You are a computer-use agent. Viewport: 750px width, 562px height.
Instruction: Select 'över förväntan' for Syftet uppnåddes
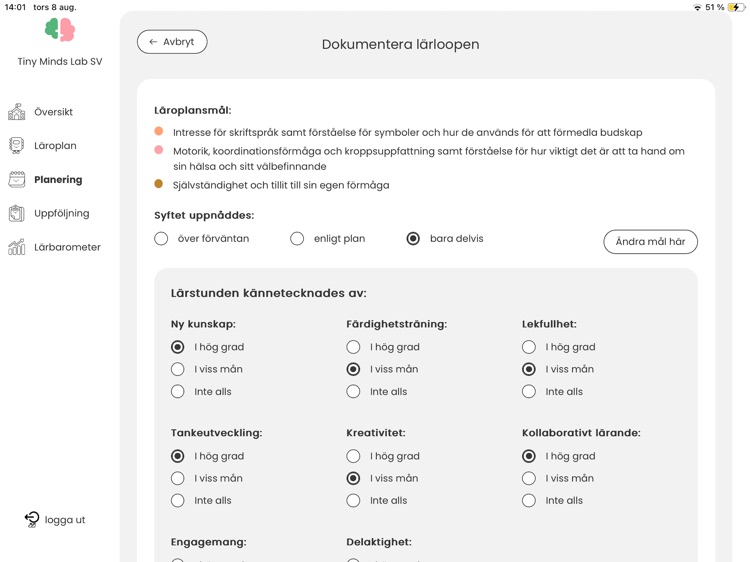(x=161, y=238)
